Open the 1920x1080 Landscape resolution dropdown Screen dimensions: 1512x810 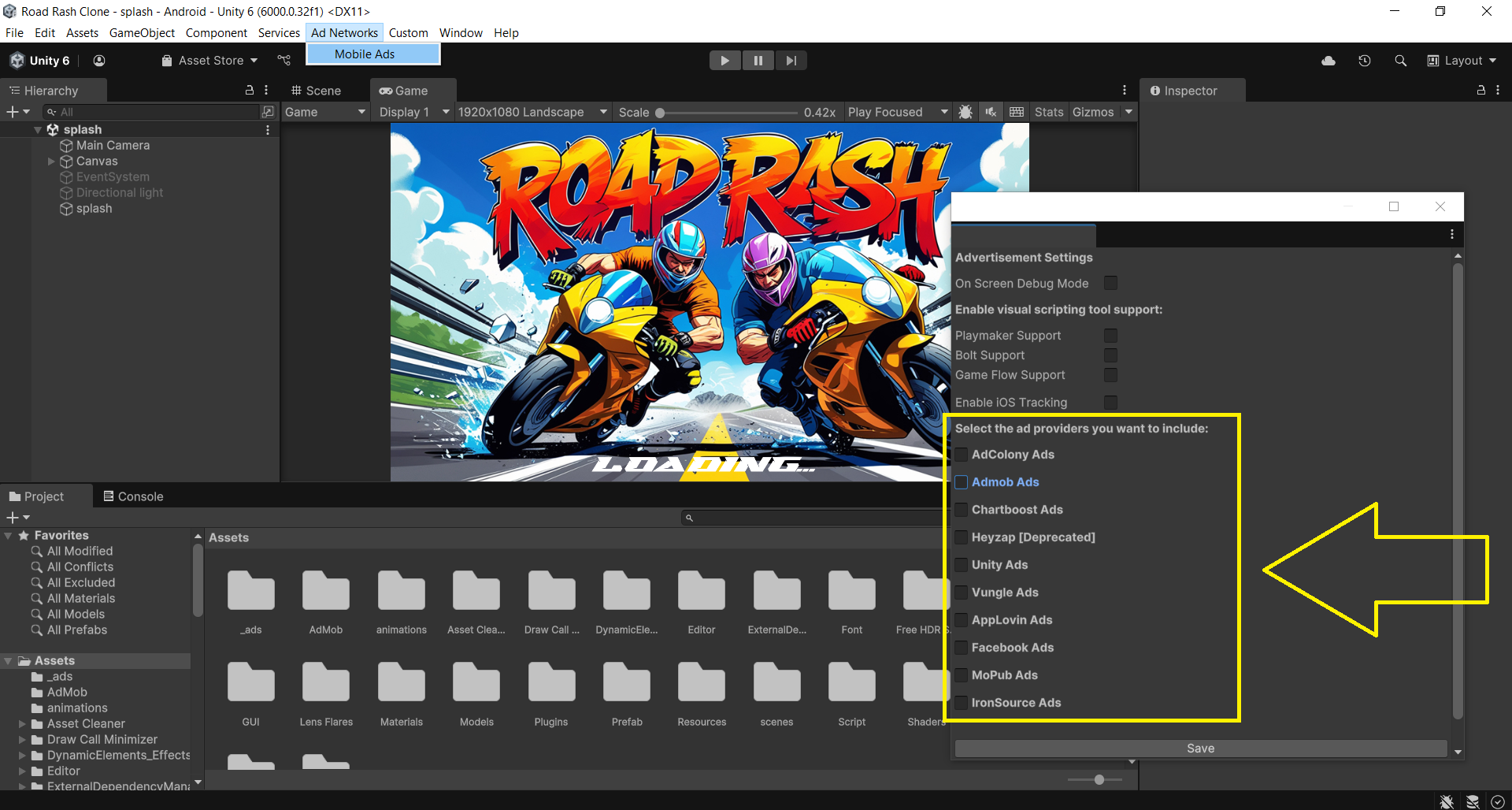pyautogui.click(x=532, y=112)
